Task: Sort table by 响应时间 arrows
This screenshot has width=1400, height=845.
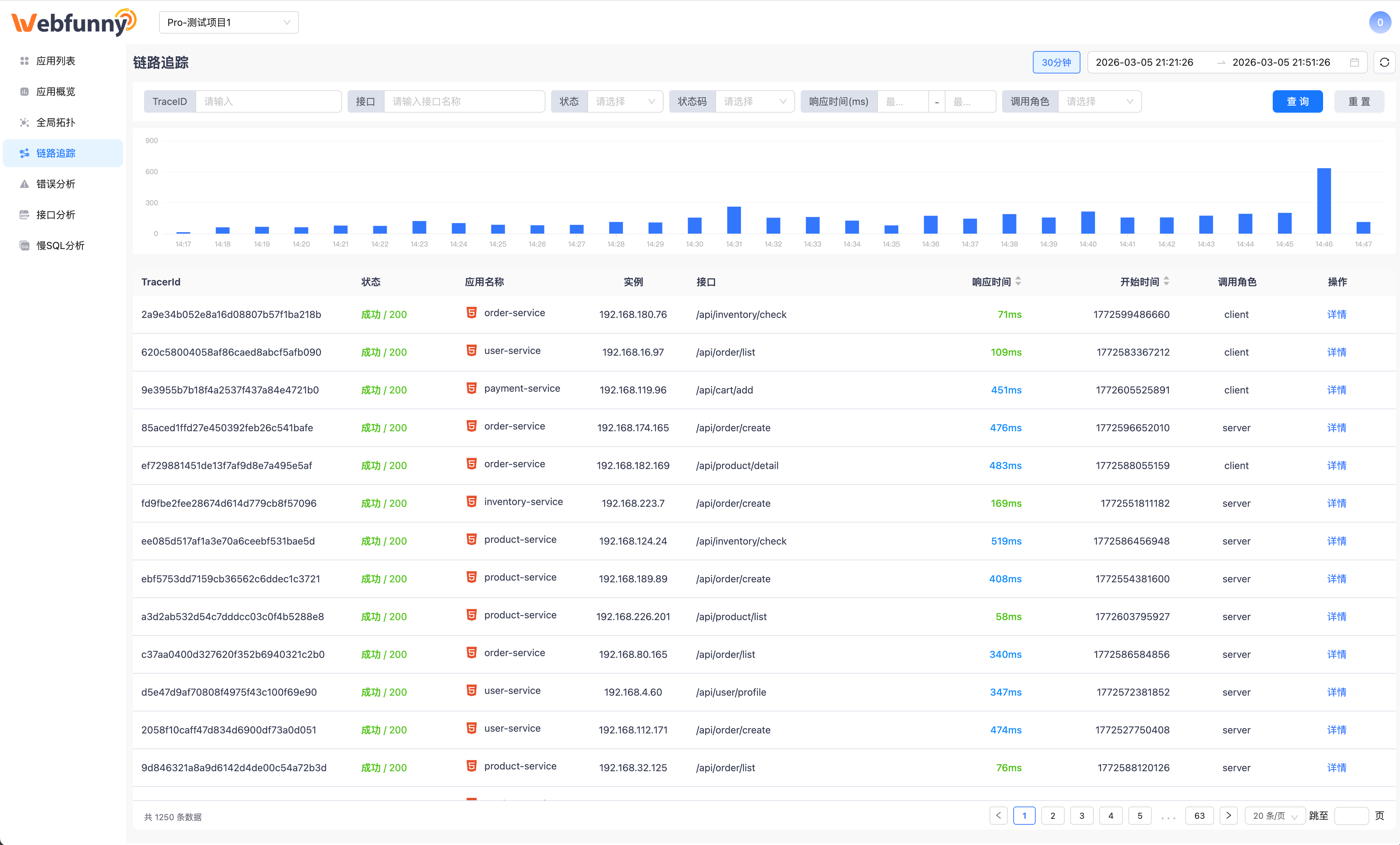Action: coord(1018,281)
